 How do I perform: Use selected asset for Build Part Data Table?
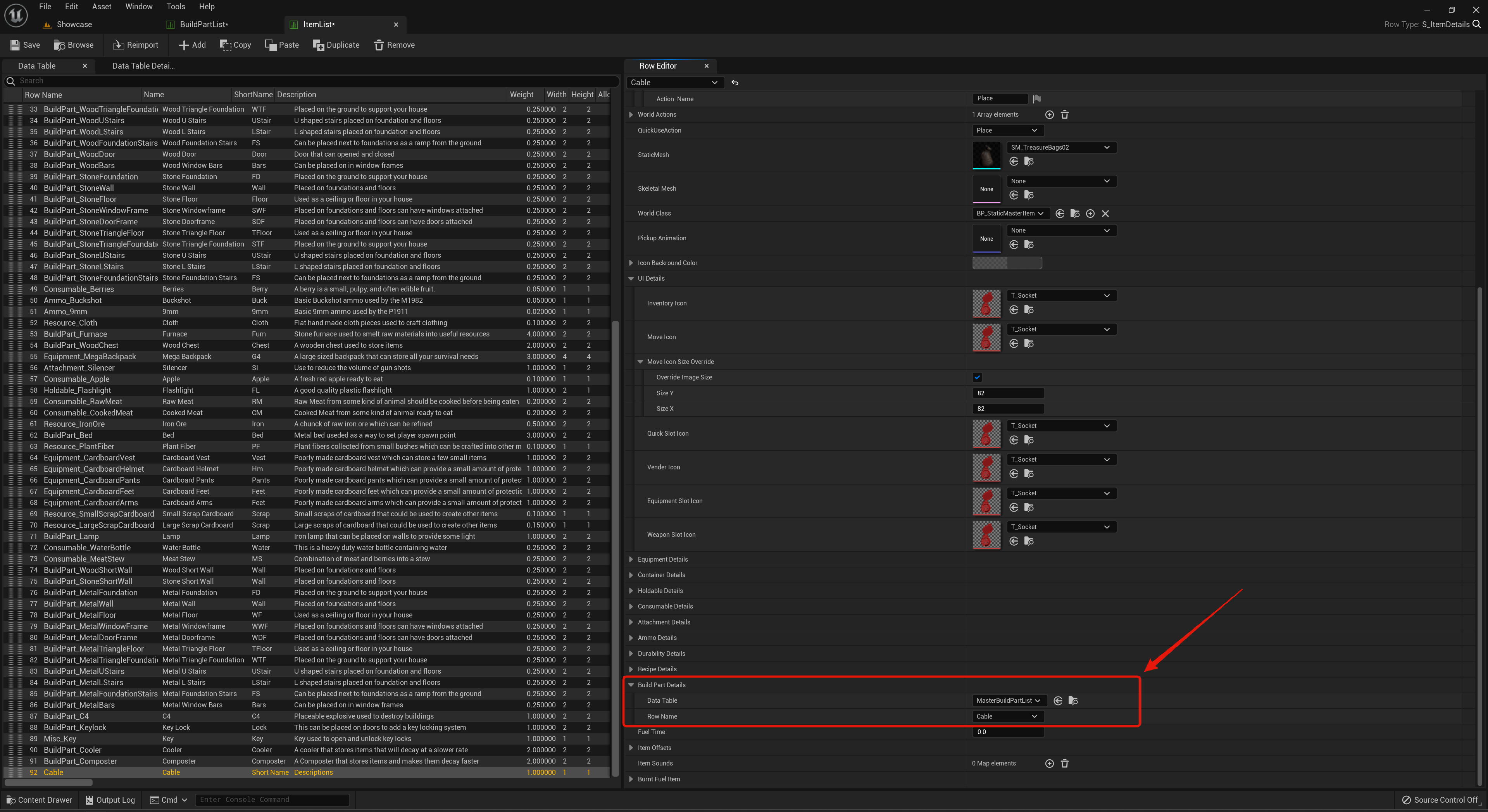pos(1058,700)
